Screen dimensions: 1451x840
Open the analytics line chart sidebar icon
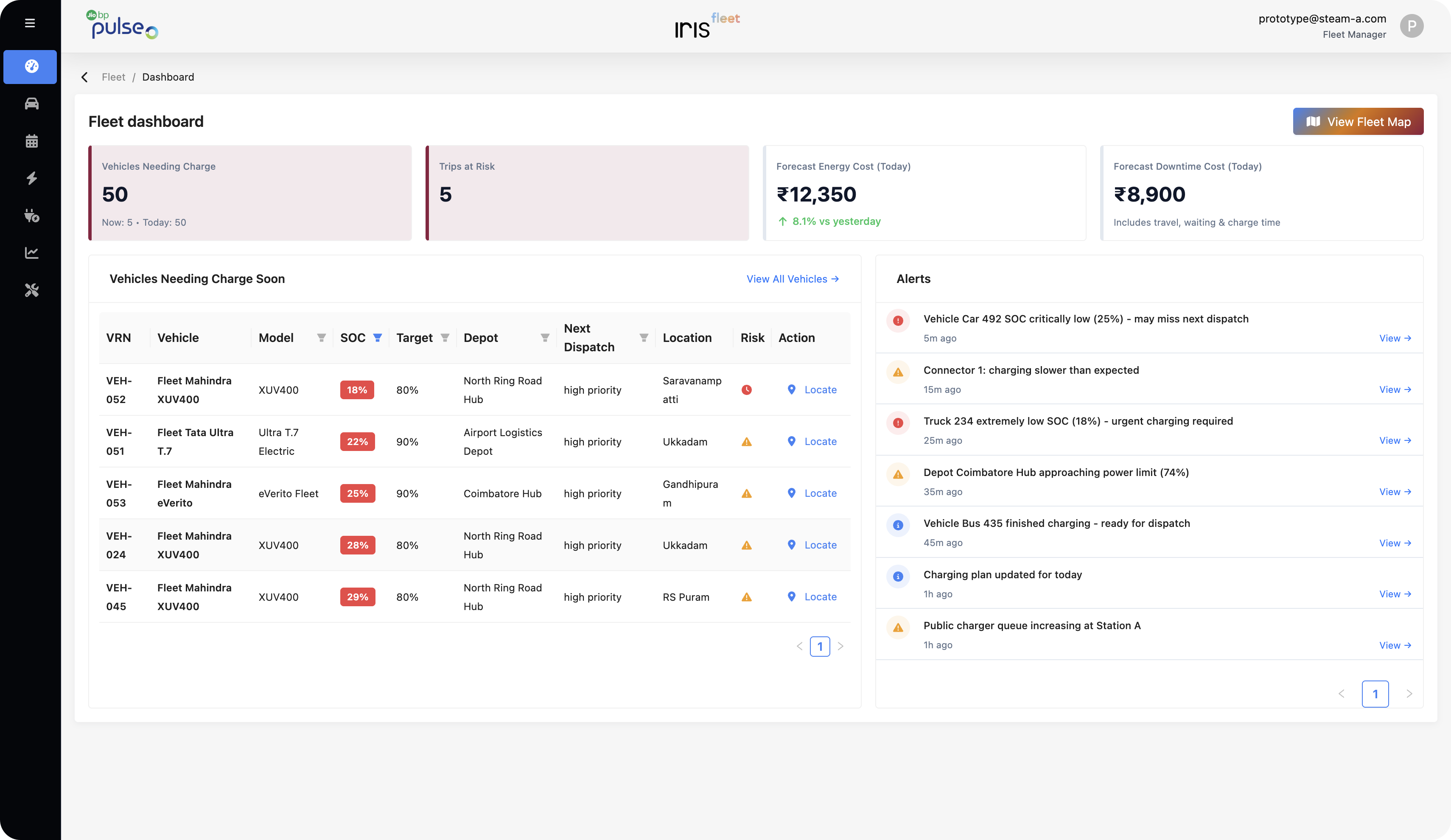31,253
